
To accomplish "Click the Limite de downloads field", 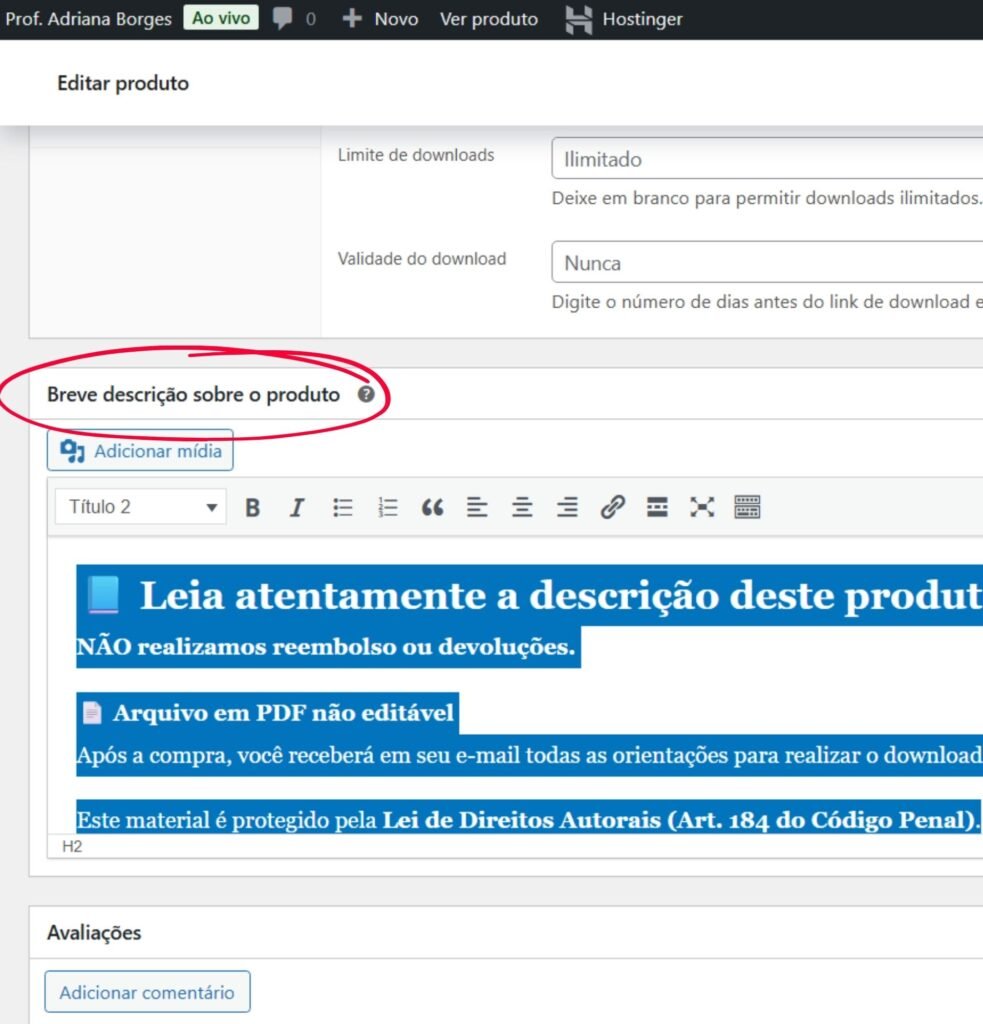I will [x=766, y=159].
